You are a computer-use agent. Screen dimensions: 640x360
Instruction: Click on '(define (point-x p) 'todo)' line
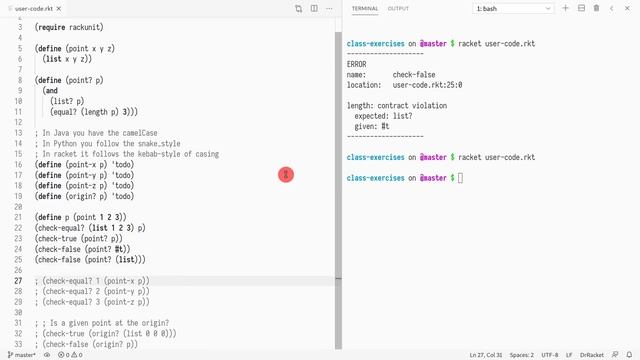pyautogui.click(x=84, y=164)
